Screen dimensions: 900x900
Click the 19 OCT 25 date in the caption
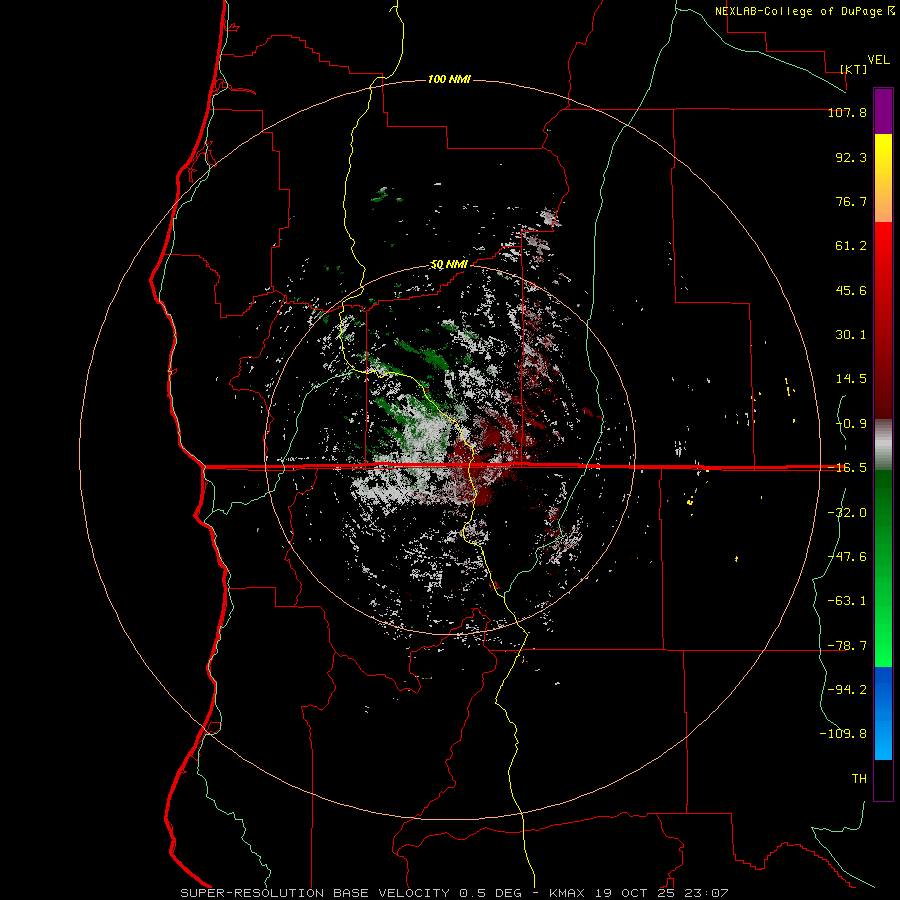click(635, 893)
